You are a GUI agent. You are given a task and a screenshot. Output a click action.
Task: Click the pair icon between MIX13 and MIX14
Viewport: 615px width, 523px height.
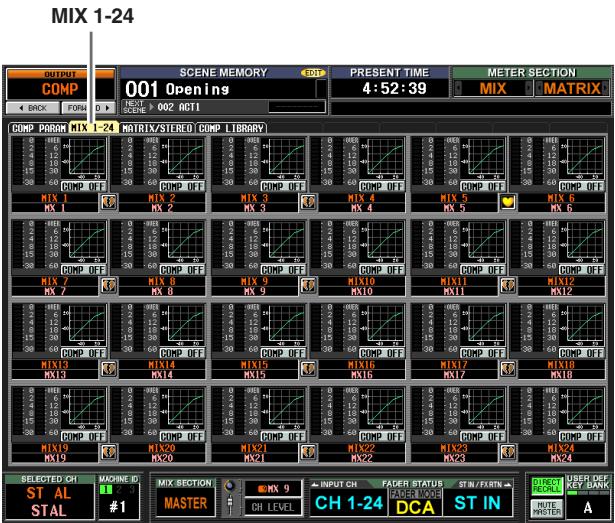[x=109, y=369]
